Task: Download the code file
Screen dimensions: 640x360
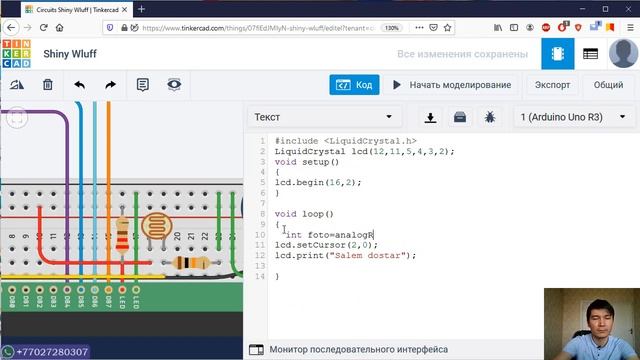Action: 430,118
